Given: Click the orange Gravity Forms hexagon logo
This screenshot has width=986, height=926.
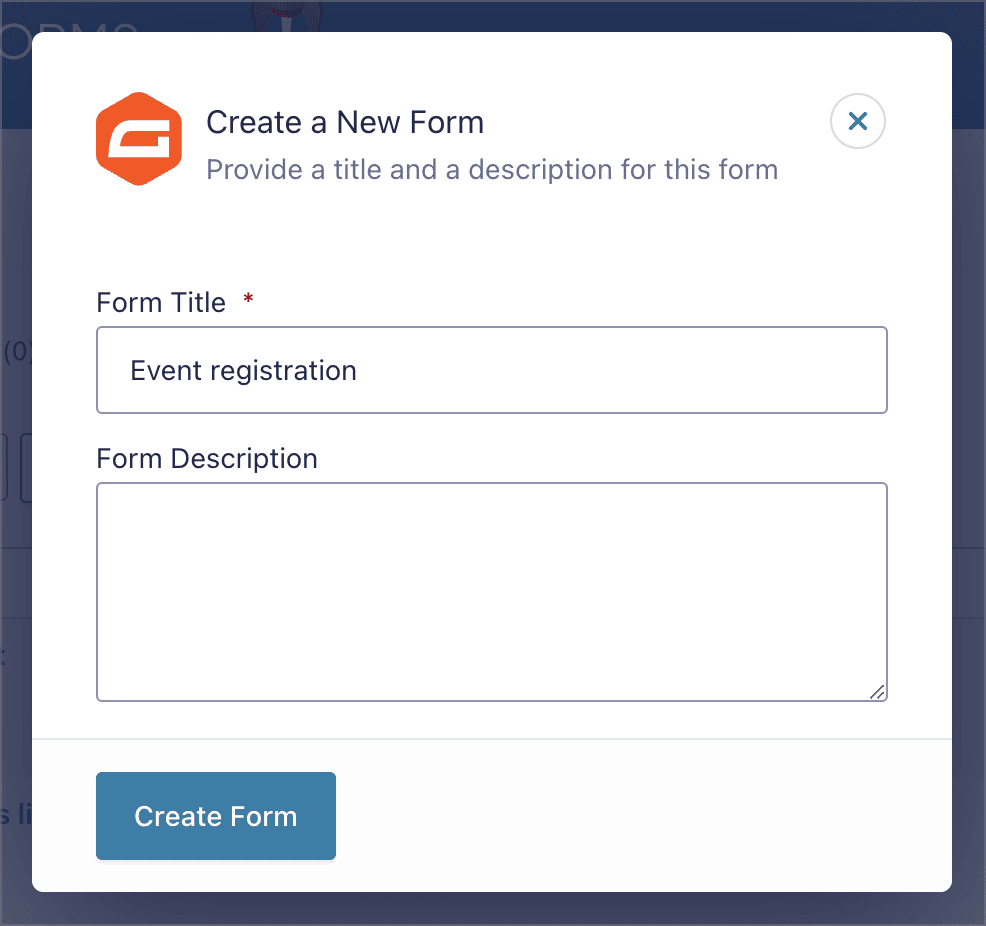Looking at the screenshot, I should [x=139, y=139].
